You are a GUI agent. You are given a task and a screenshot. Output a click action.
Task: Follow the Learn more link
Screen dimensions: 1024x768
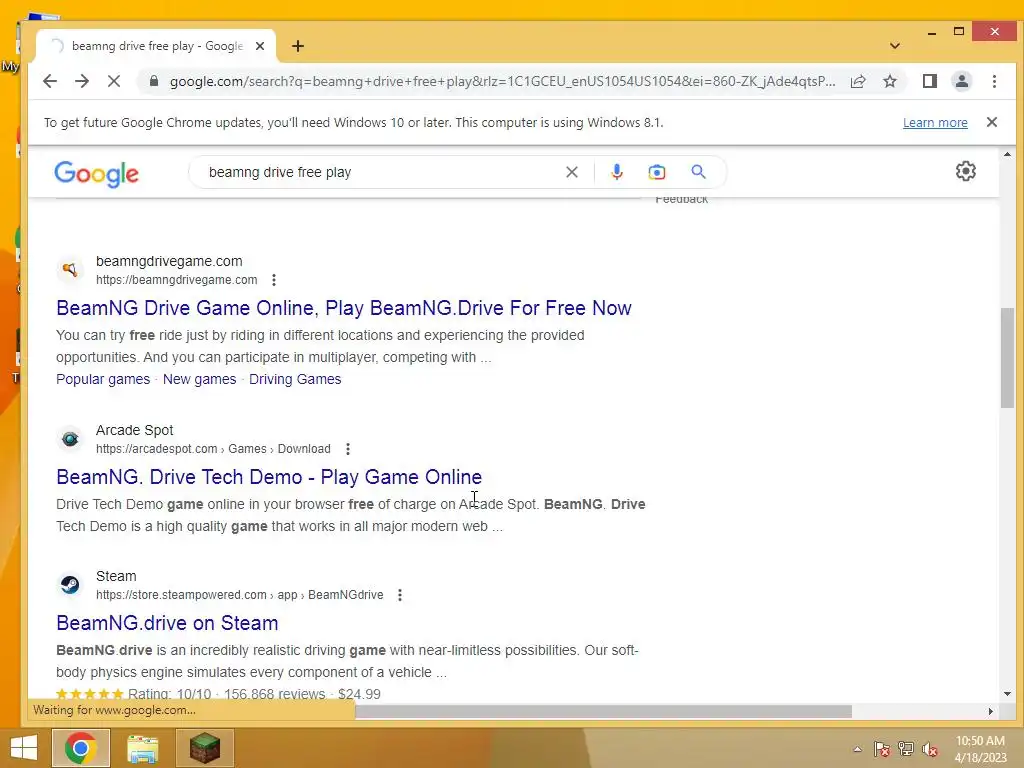935,123
